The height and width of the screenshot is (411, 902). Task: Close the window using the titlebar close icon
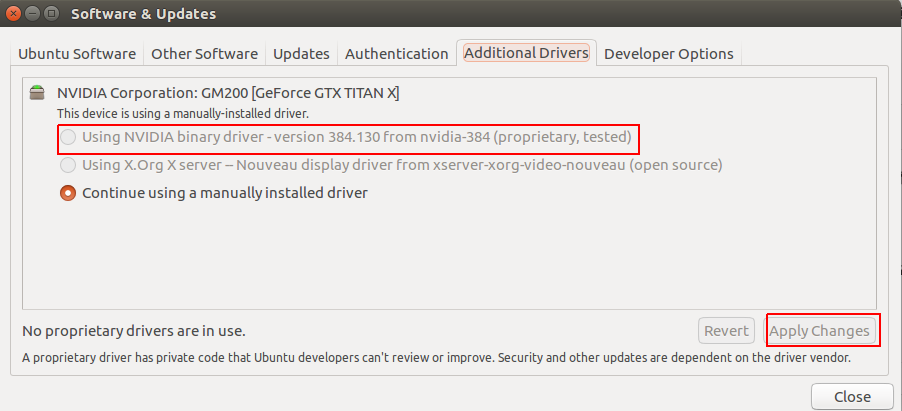point(14,14)
